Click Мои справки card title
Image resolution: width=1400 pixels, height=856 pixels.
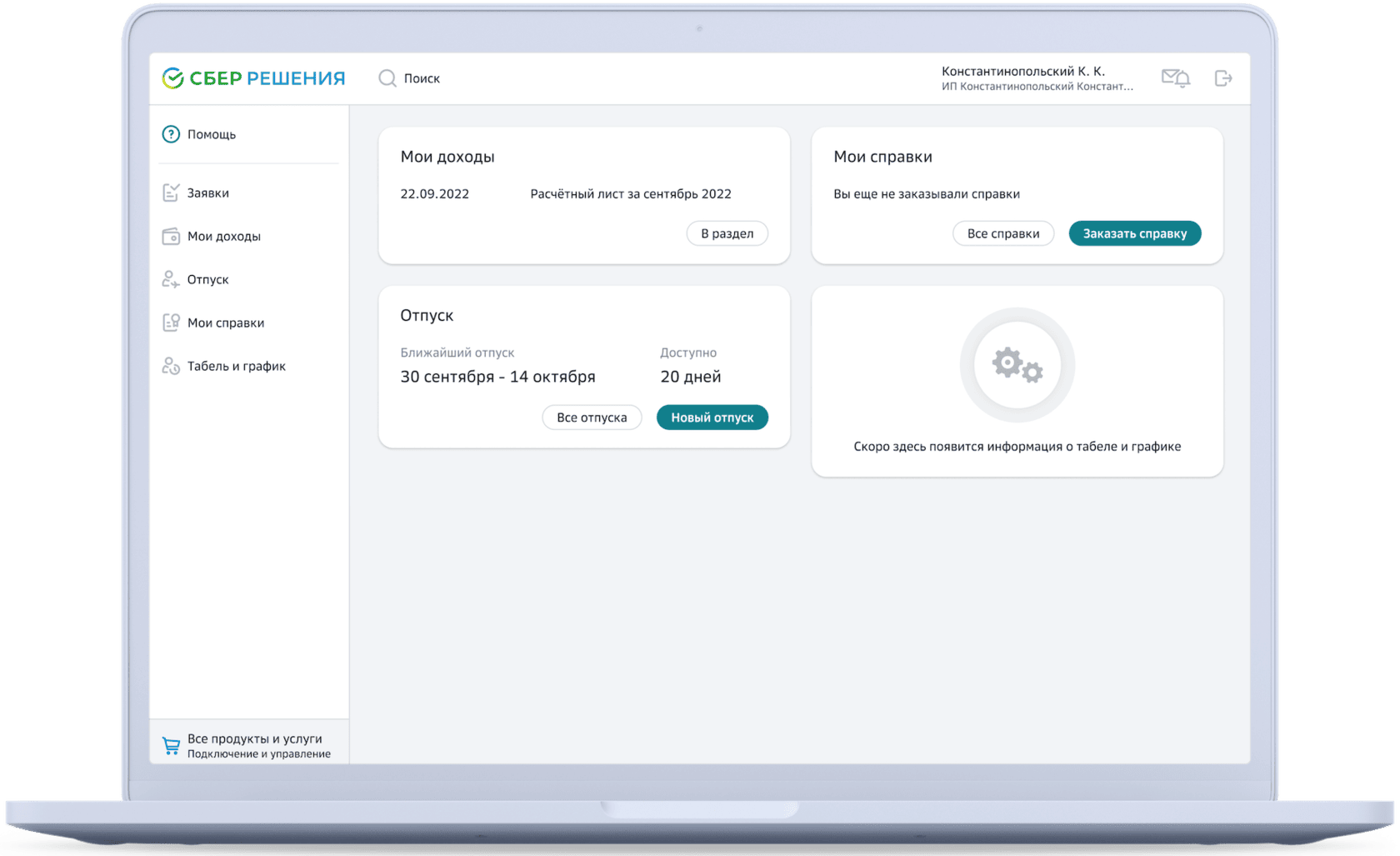click(x=882, y=157)
